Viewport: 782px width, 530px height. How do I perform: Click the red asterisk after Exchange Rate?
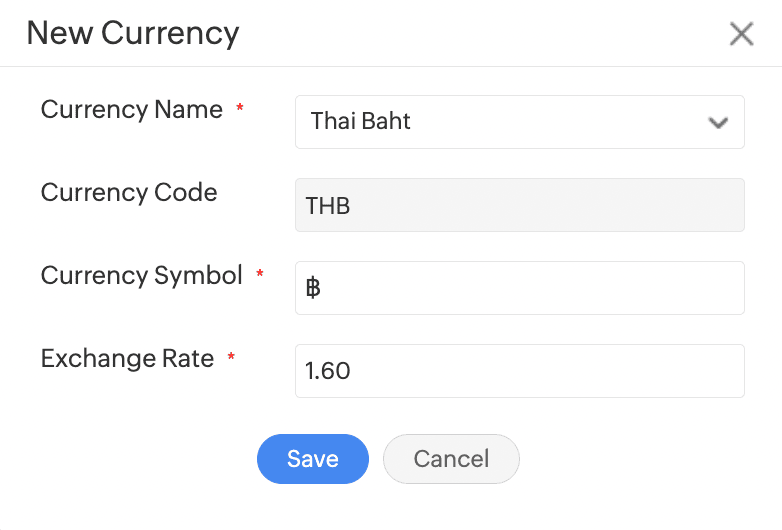coord(231,357)
